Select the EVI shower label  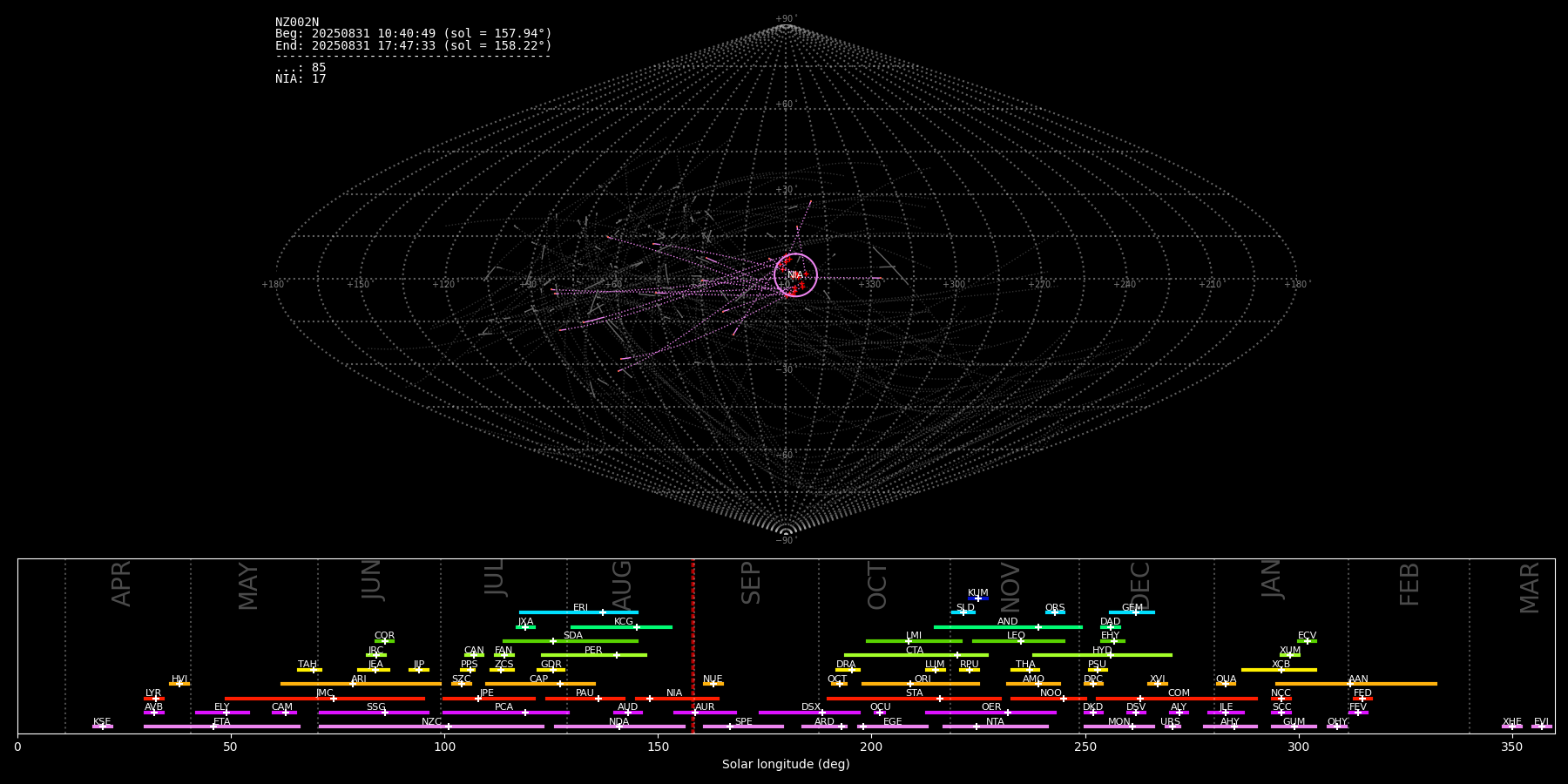(x=1542, y=722)
